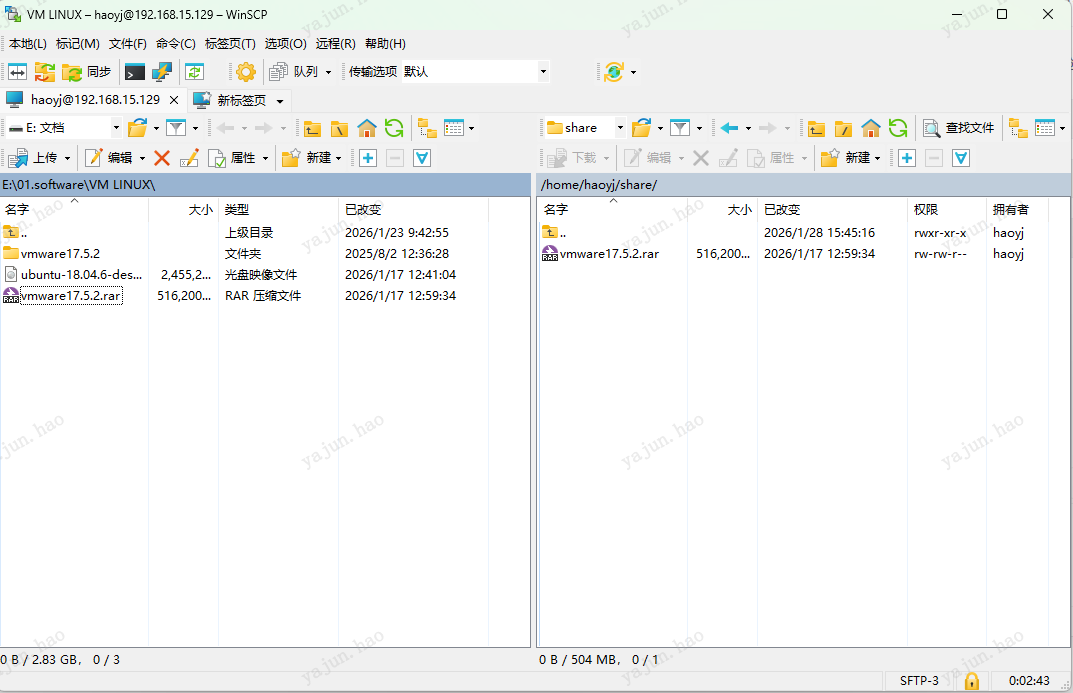Select local file ubuntu-18.04.6-des...
This screenshot has width=1073, height=693.
(81, 274)
